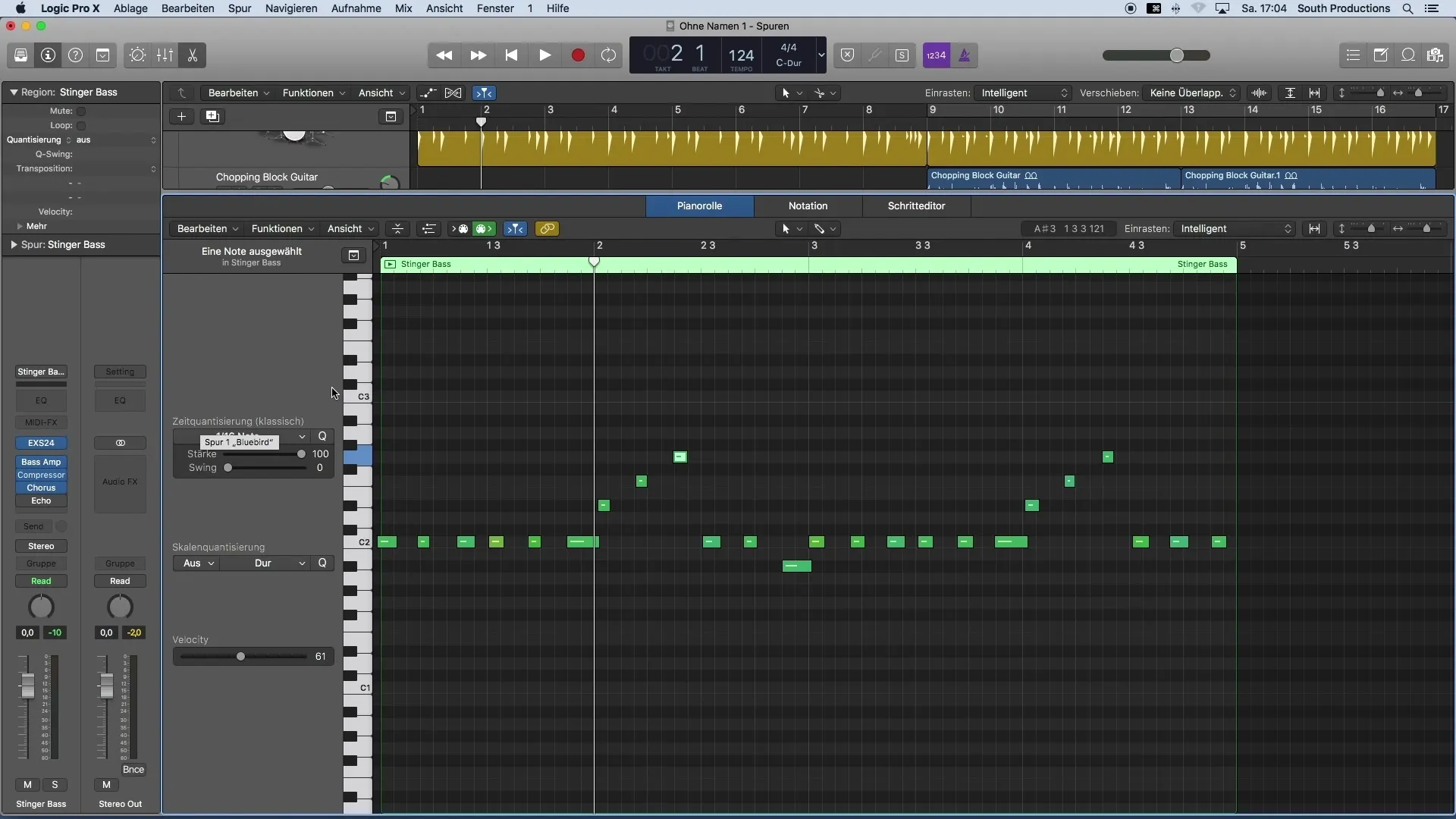Click the quantize settings icon
Image resolution: width=1456 pixels, height=819 pixels.
click(x=322, y=436)
